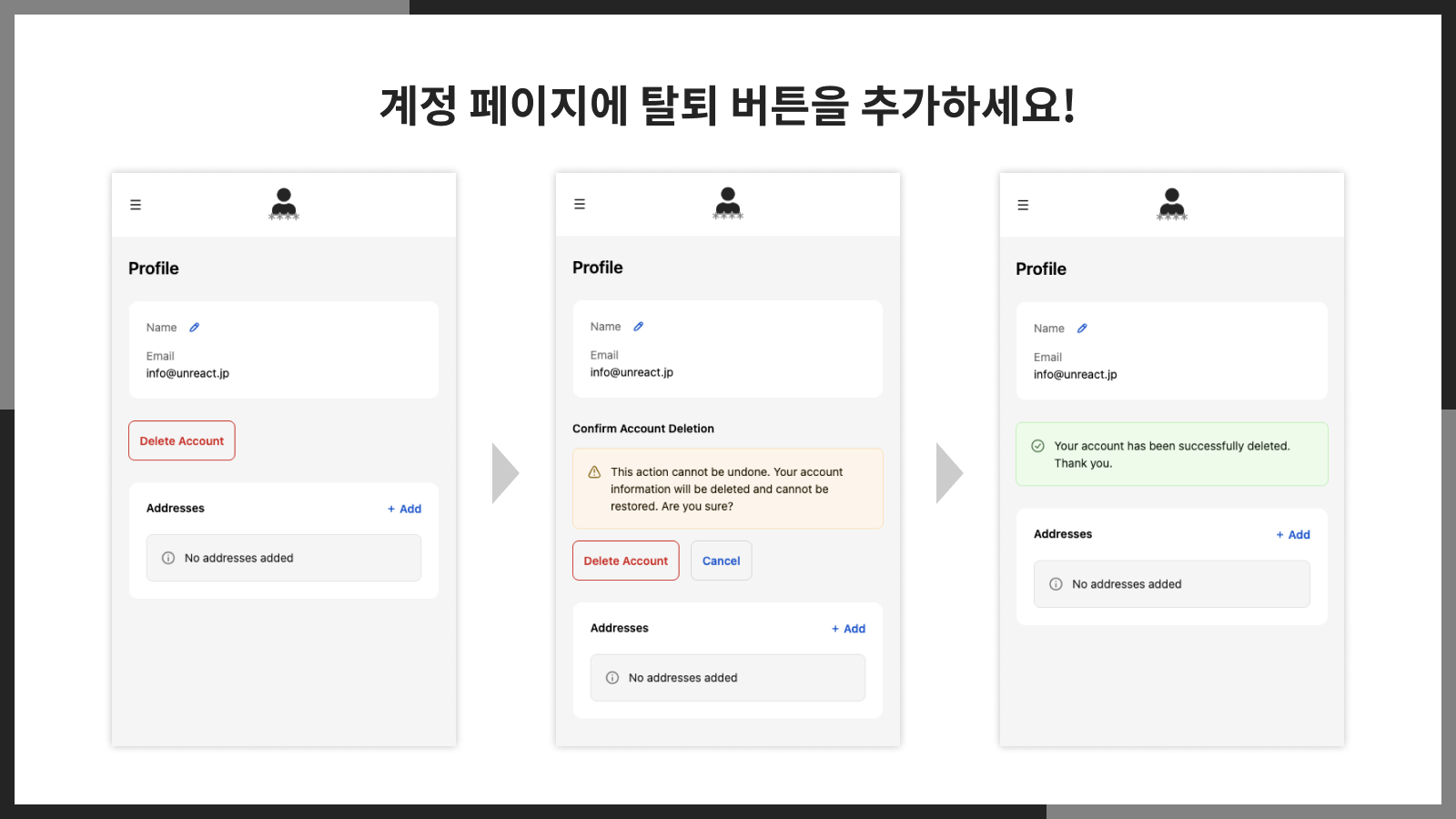Click info@unreact.jp email in the first screen

click(x=187, y=373)
